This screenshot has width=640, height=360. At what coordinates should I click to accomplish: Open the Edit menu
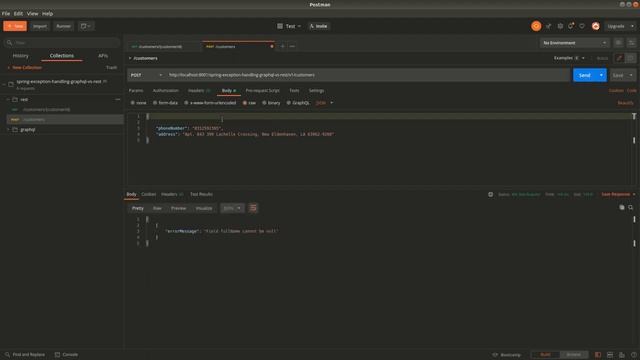(18, 13)
